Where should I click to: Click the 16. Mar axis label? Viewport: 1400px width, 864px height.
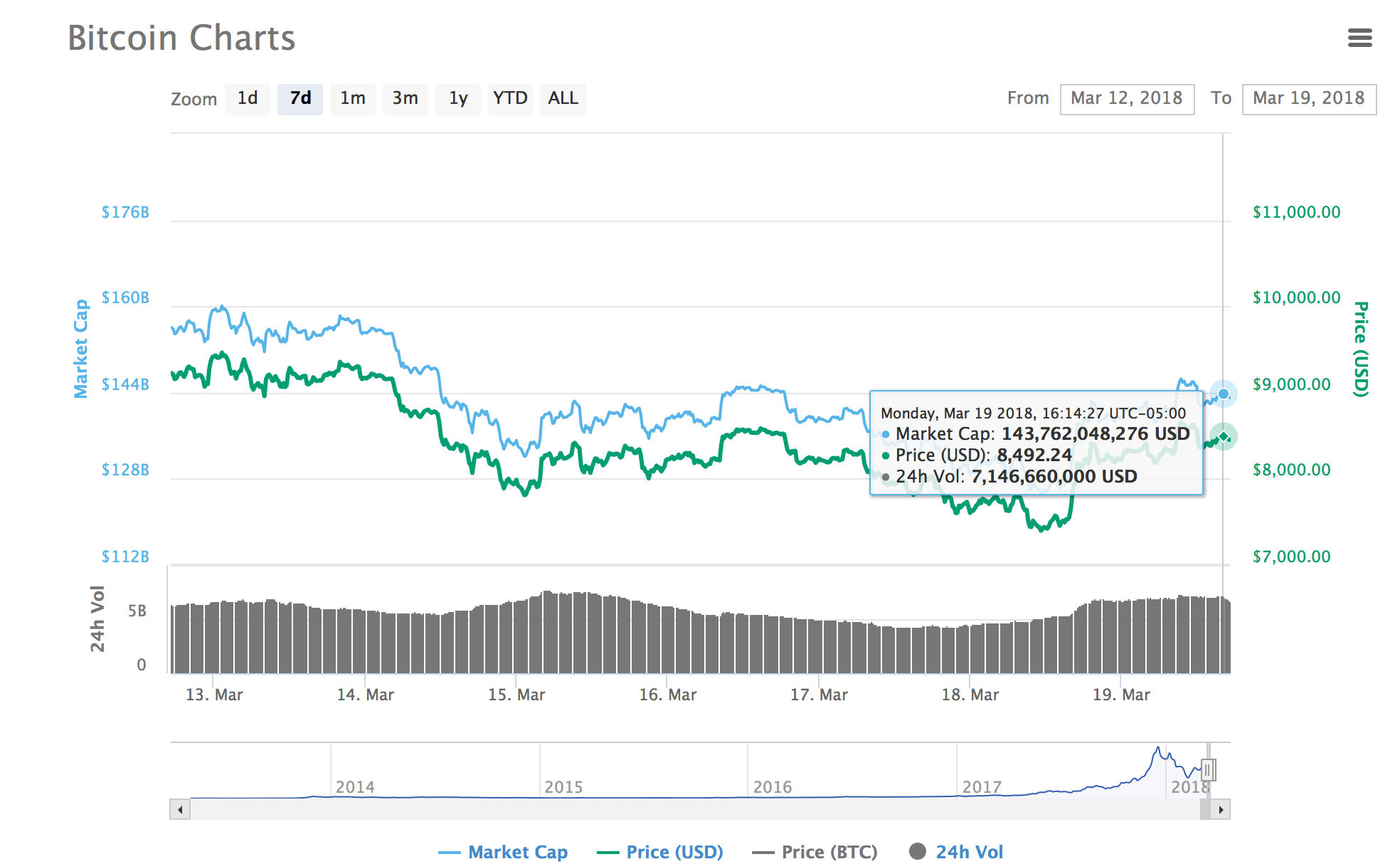[668, 695]
